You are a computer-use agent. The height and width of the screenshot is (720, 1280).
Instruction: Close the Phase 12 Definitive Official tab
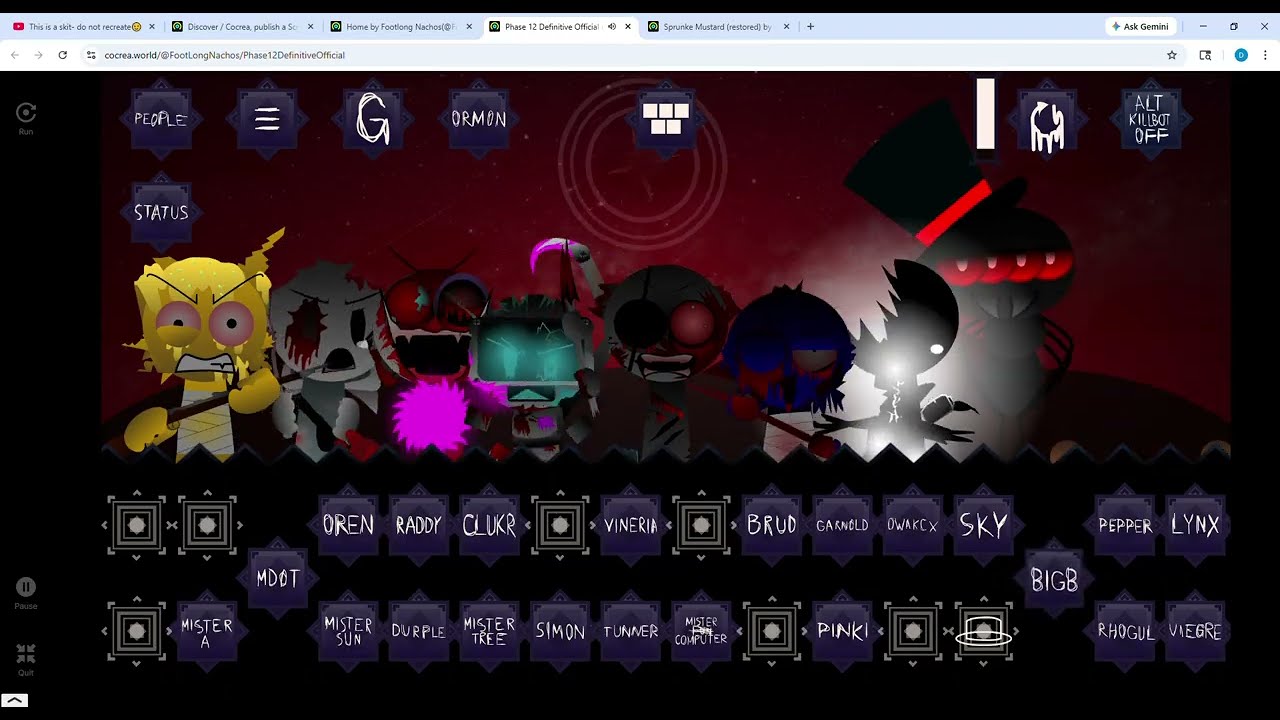(x=628, y=27)
